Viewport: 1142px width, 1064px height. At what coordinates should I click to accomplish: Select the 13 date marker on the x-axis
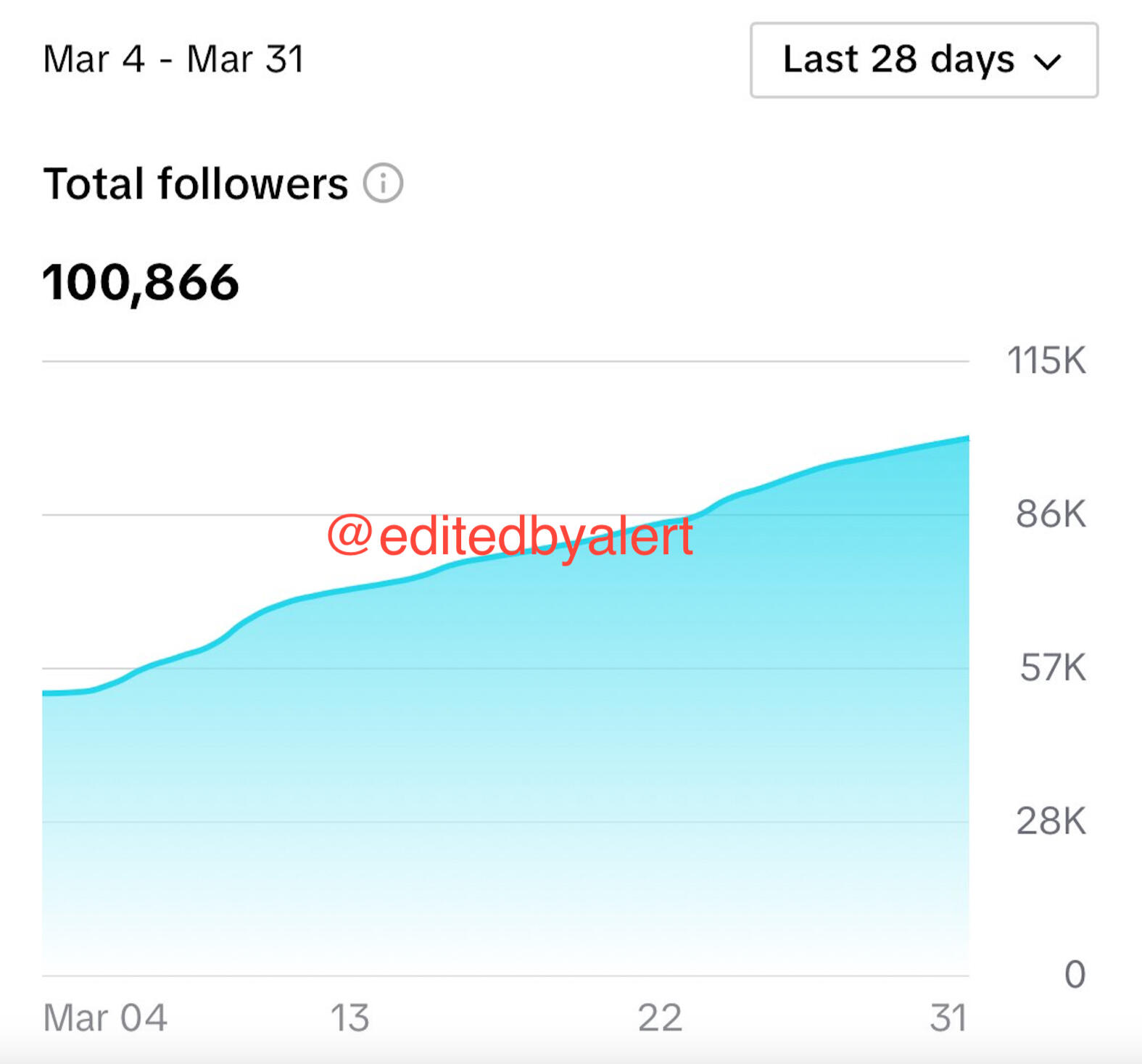click(349, 1018)
